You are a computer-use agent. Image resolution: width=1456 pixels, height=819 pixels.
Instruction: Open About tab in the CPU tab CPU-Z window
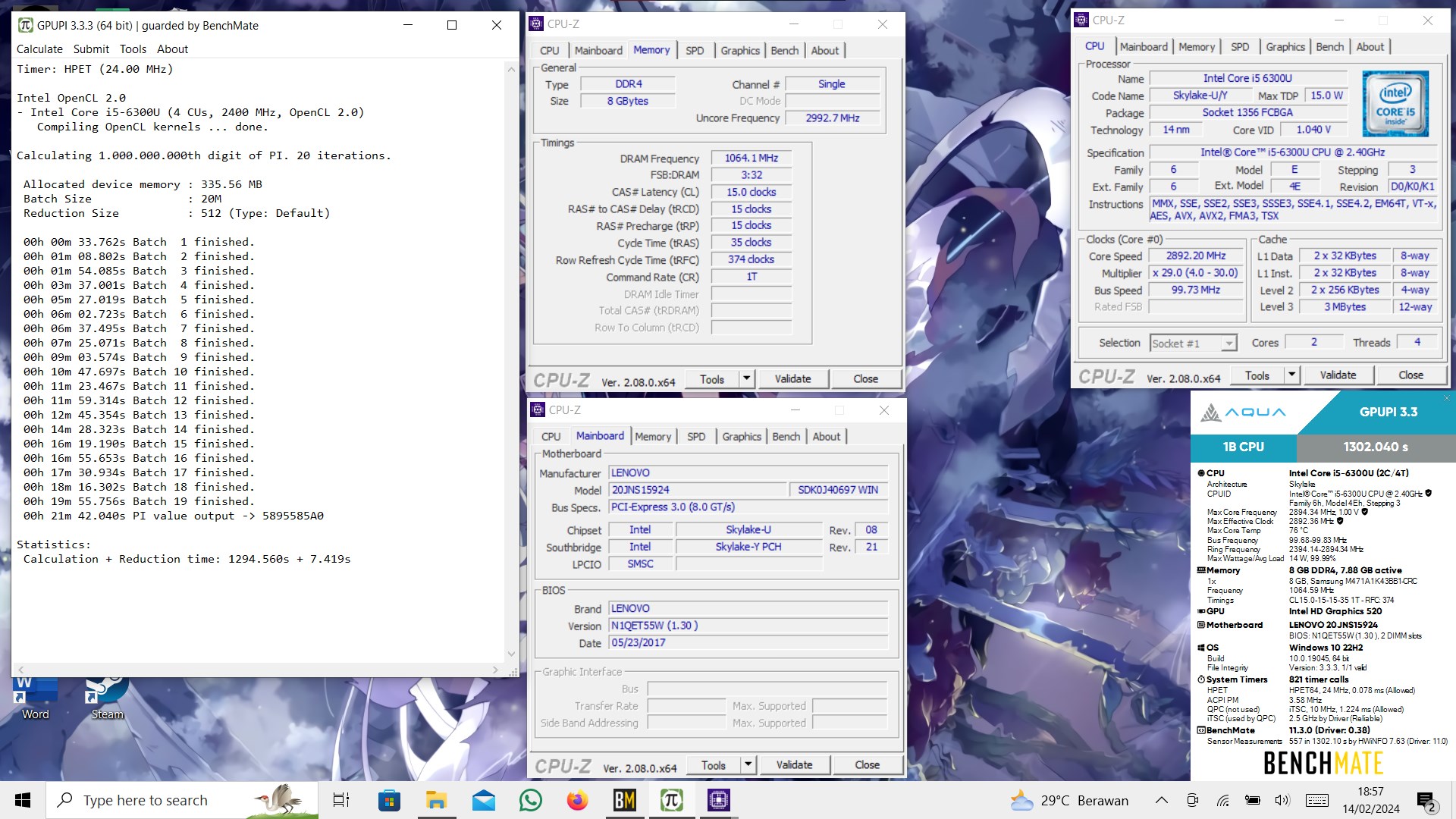click(x=1370, y=47)
